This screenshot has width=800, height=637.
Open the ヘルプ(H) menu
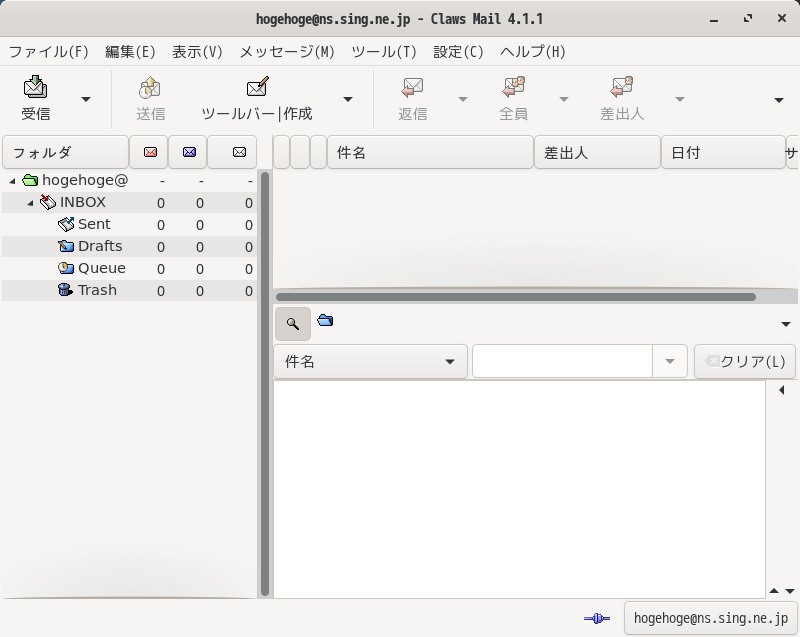[533, 52]
